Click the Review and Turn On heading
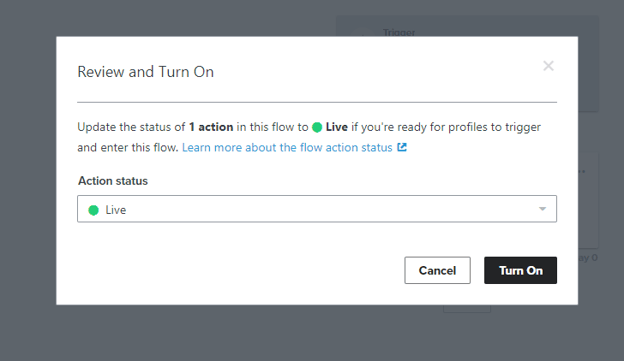 click(146, 72)
